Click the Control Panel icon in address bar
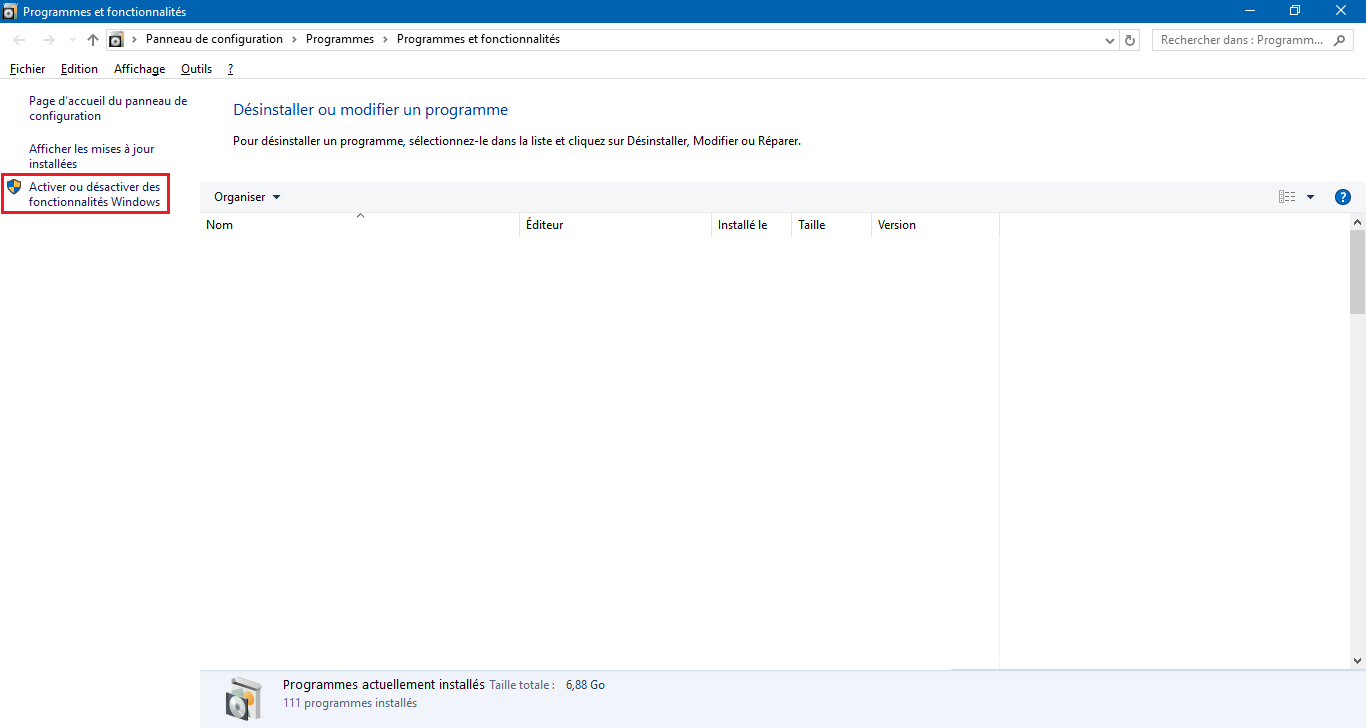Image resolution: width=1366 pixels, height=728 pixels. pyautogui.click(x=116, y=40)
